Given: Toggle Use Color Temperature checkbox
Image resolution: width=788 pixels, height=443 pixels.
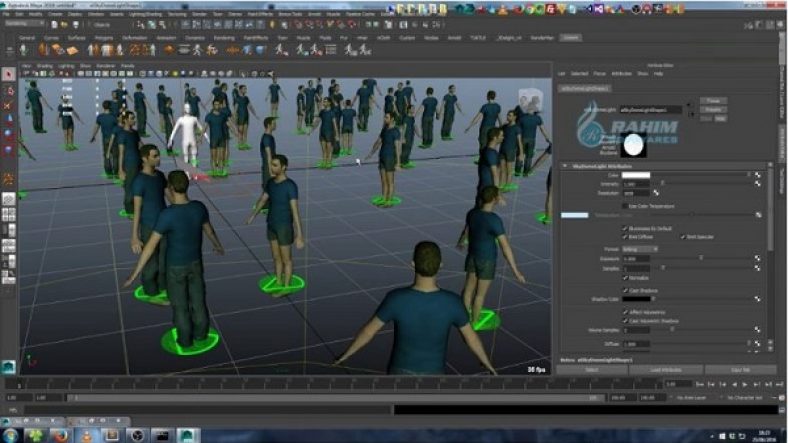Looking at the screenshot, I should pyautogui.click(x=625, y=204).
